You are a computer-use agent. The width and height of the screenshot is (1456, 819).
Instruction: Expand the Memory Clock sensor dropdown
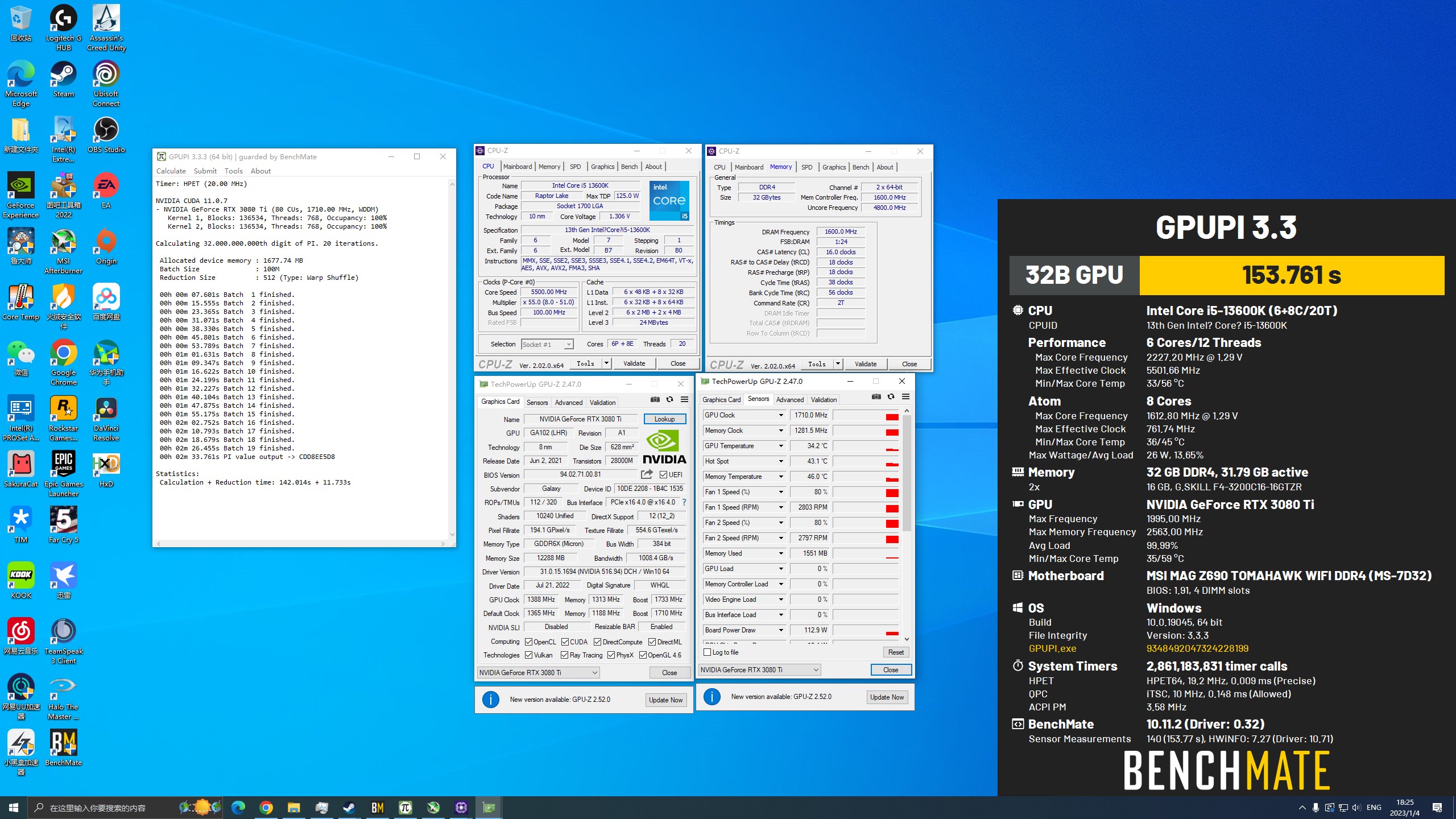[781, 431]
